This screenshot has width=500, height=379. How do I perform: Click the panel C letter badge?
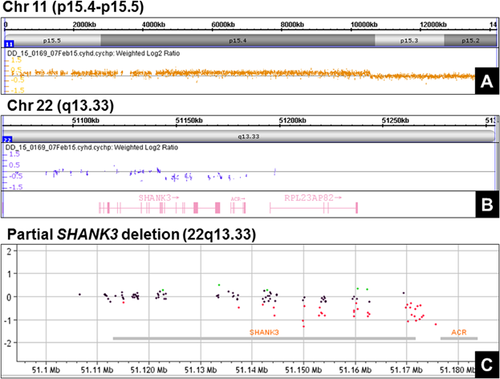pyautogui.click(x=487, y=365)
